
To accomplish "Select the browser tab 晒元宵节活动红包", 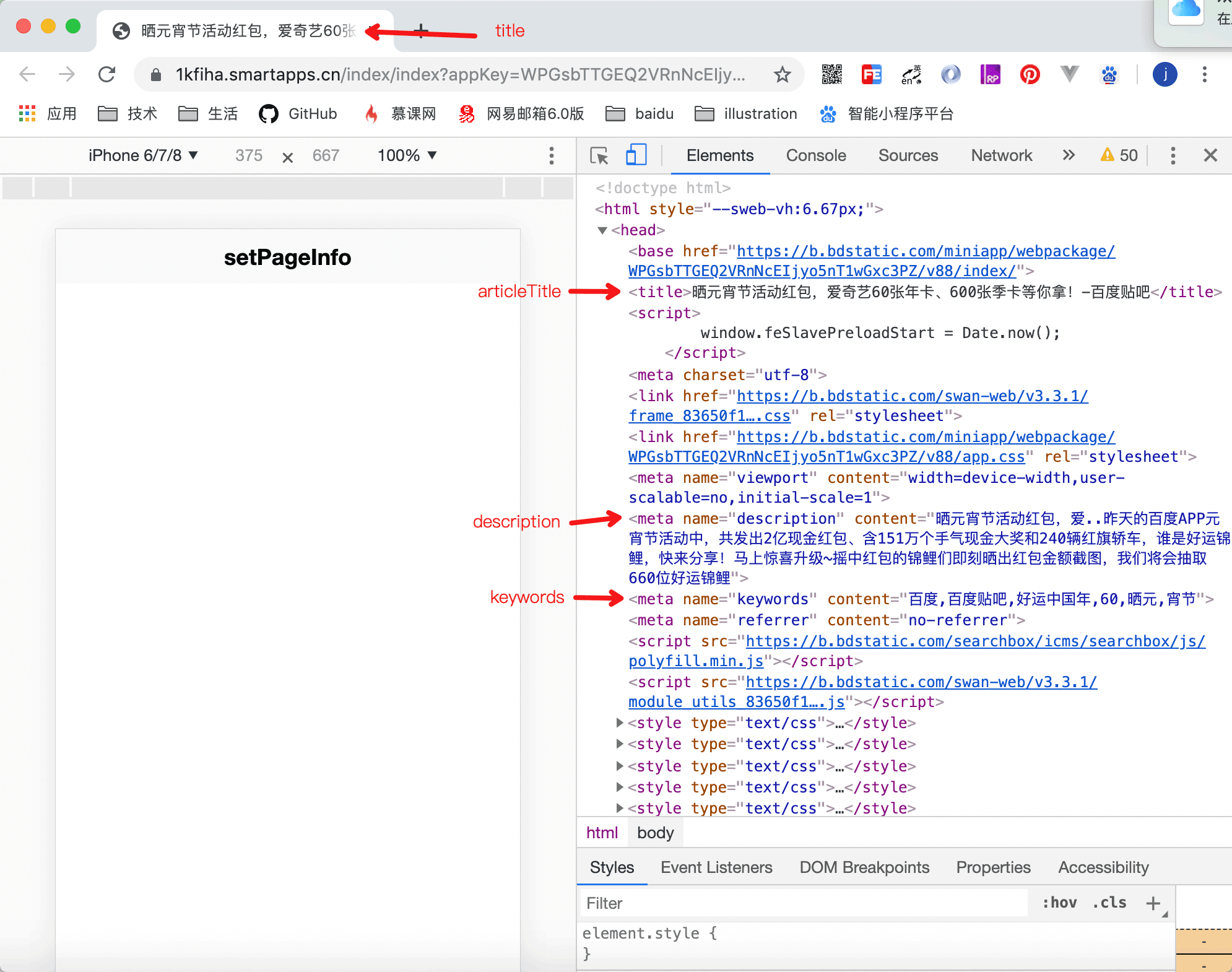I will (x=245, y=30).
